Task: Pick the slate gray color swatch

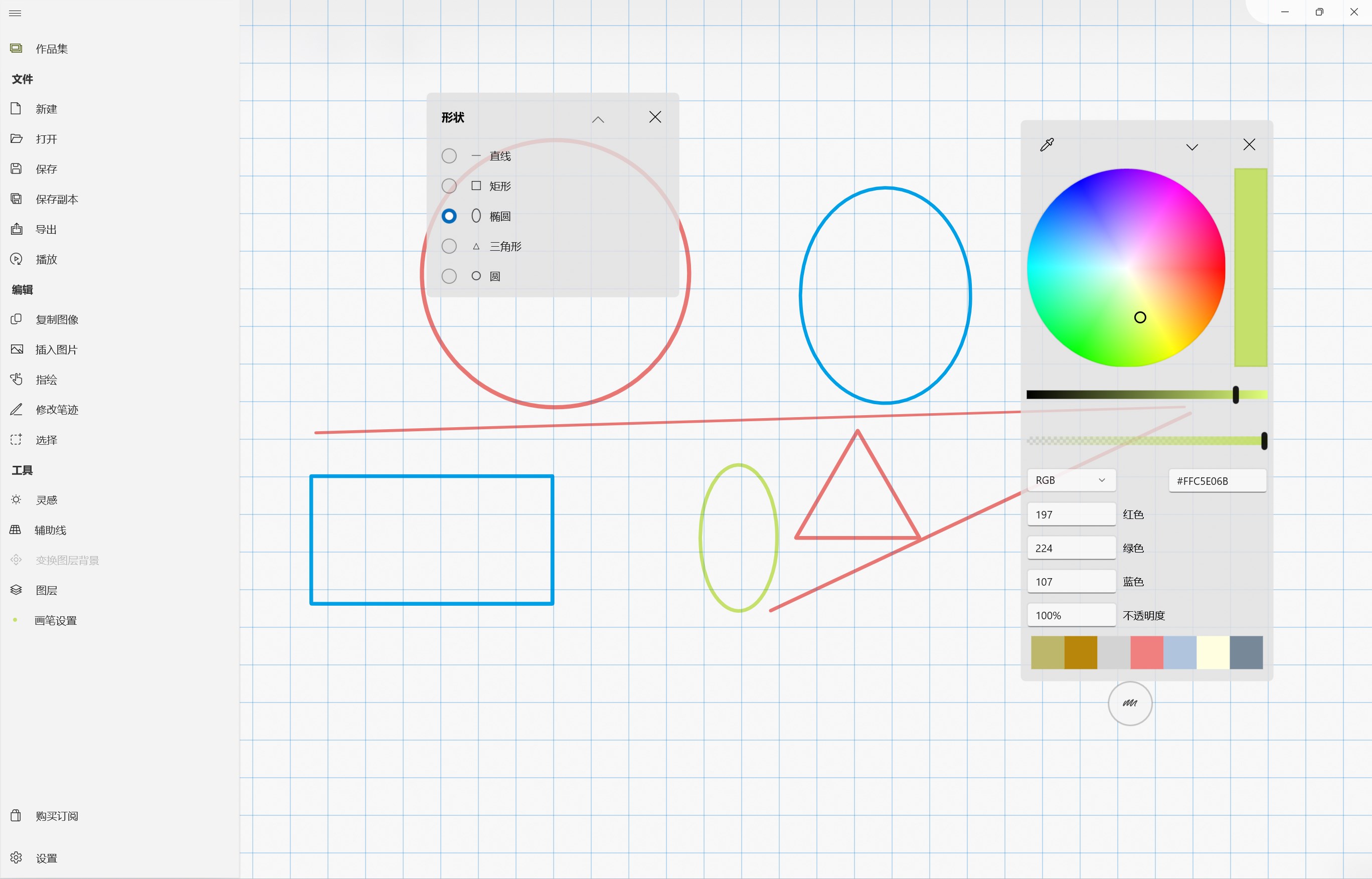Action: point(1246,652)
